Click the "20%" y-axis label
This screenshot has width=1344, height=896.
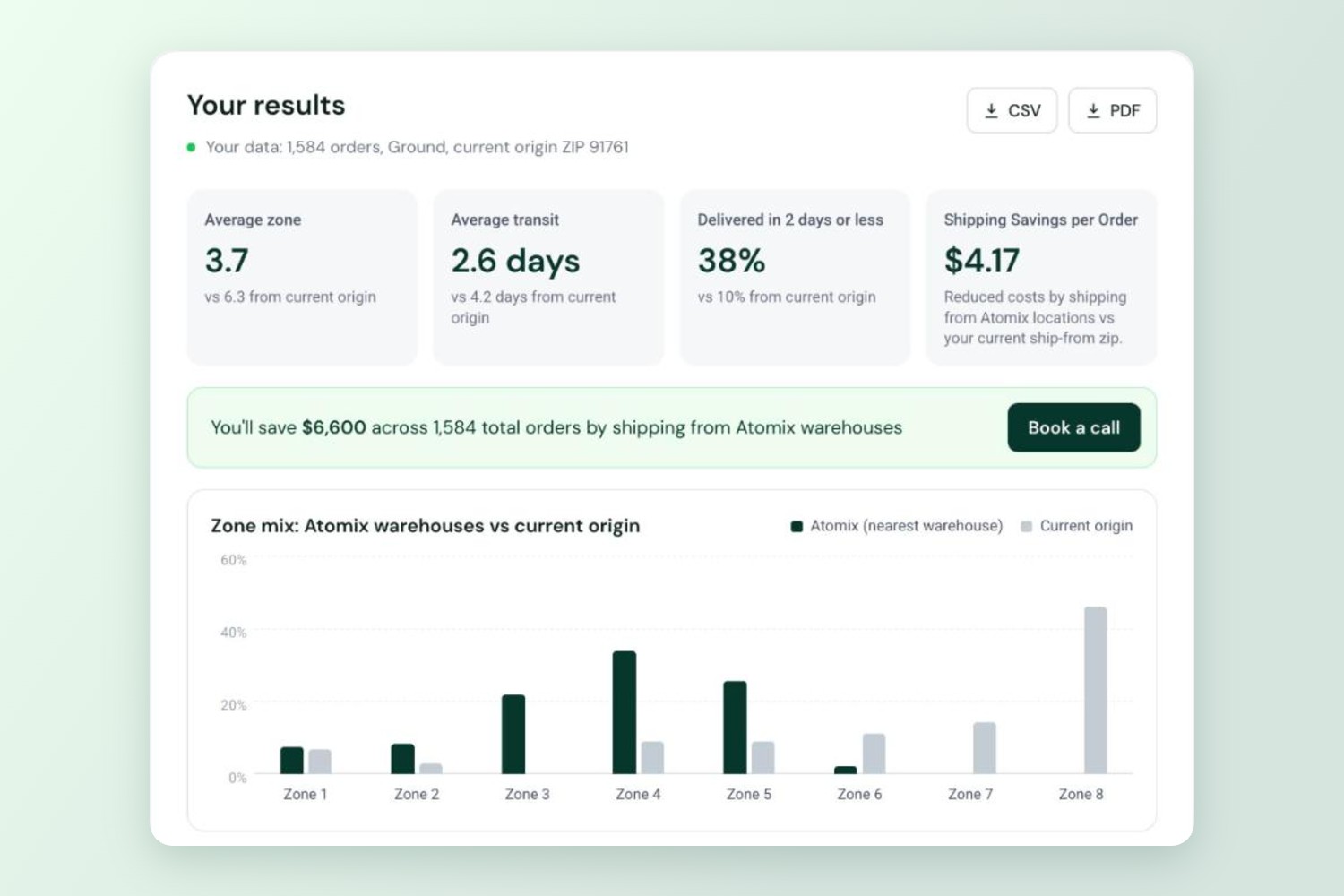233,705
